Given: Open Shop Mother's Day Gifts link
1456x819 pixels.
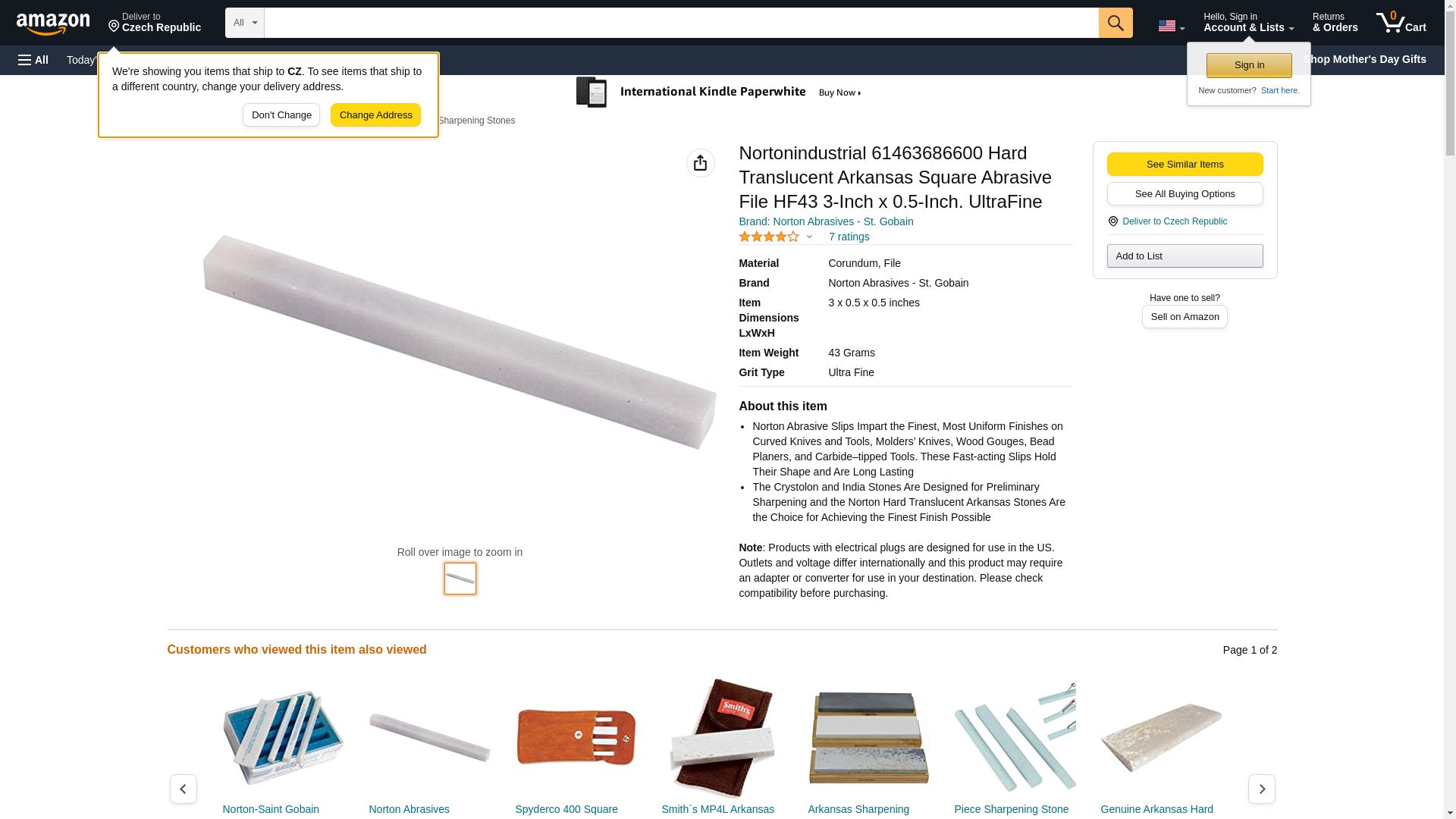Looking at the screenshot, I should point(1364,59).
